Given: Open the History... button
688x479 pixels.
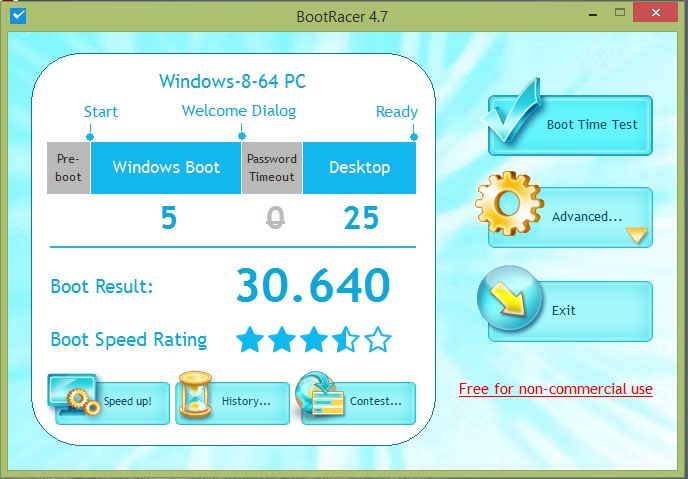Looking at the screenshot, I should click(233, 403).
